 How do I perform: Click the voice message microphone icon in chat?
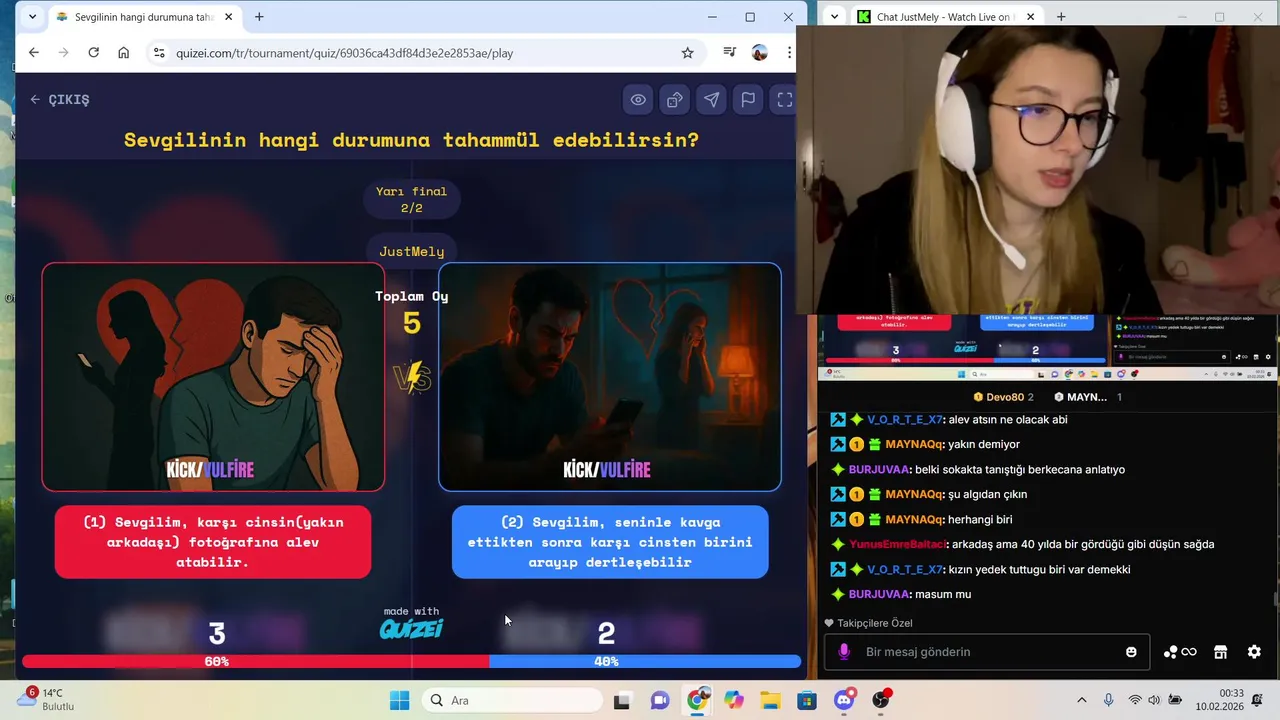point(844,652)
